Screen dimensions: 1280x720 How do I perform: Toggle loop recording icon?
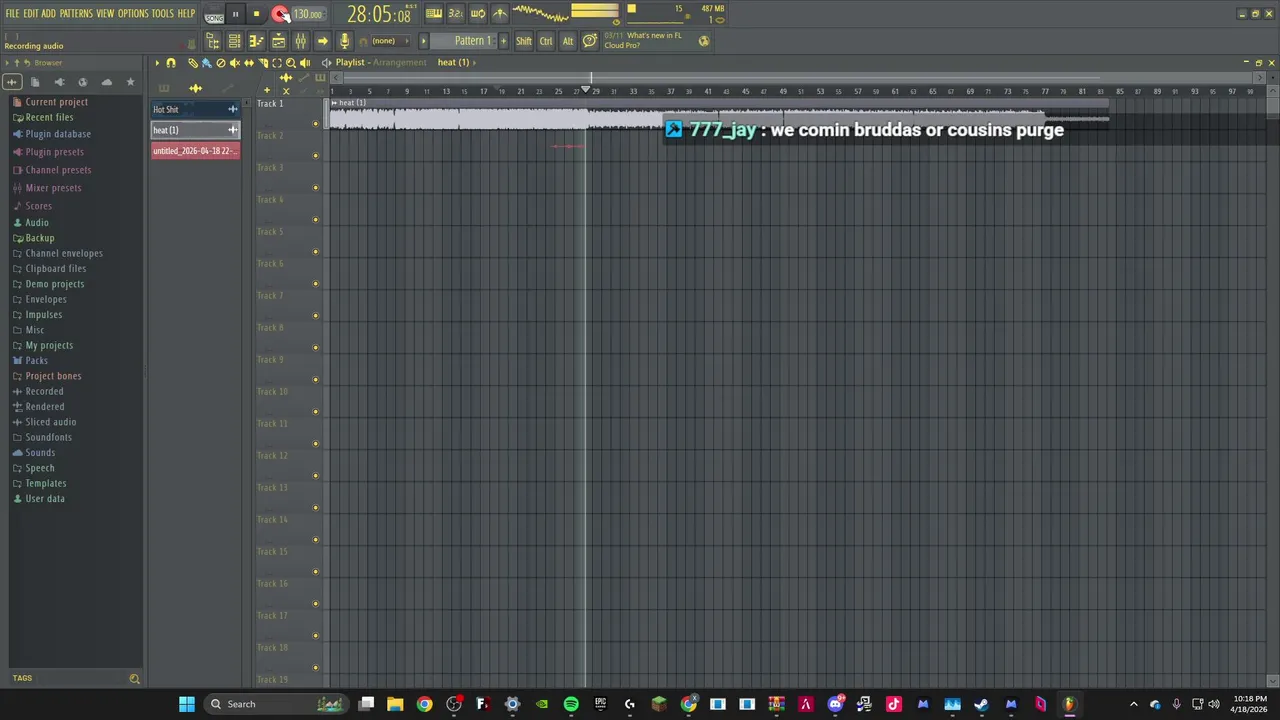[x=478, y=14]
